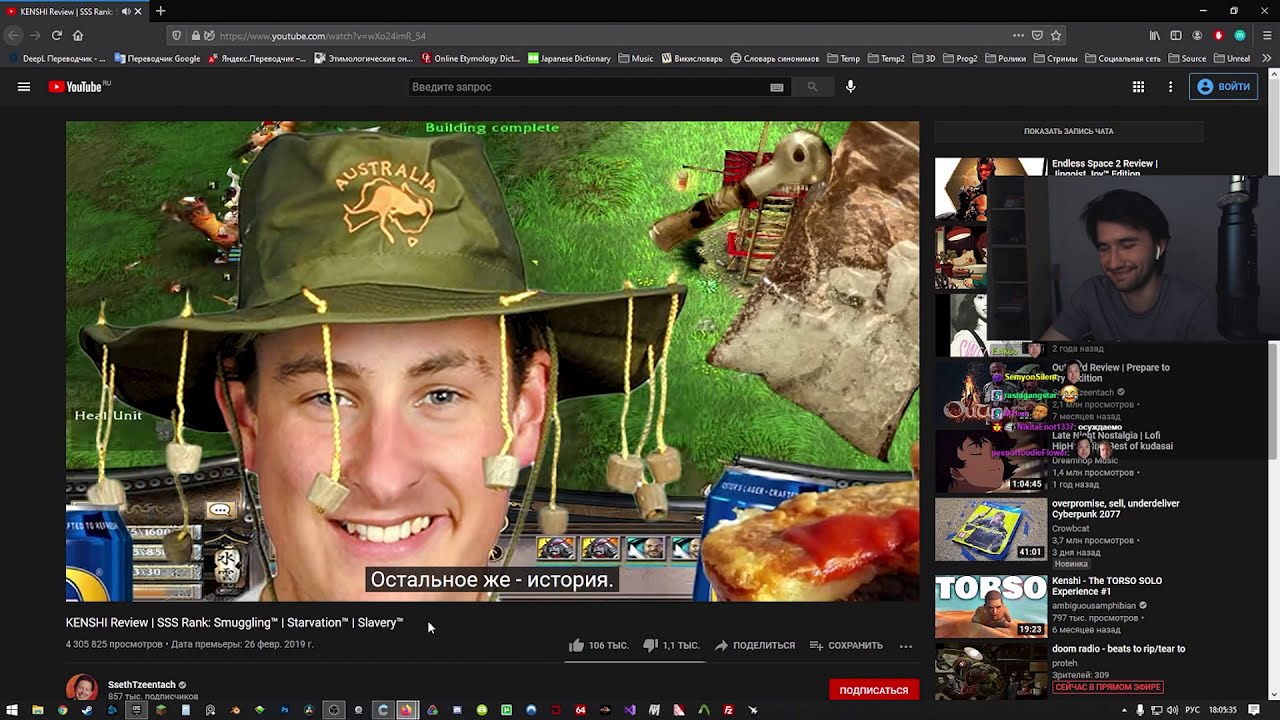Expand the 3D bookmarks folder
This screenshot has height=720, width=1280.
pos(923,58)
